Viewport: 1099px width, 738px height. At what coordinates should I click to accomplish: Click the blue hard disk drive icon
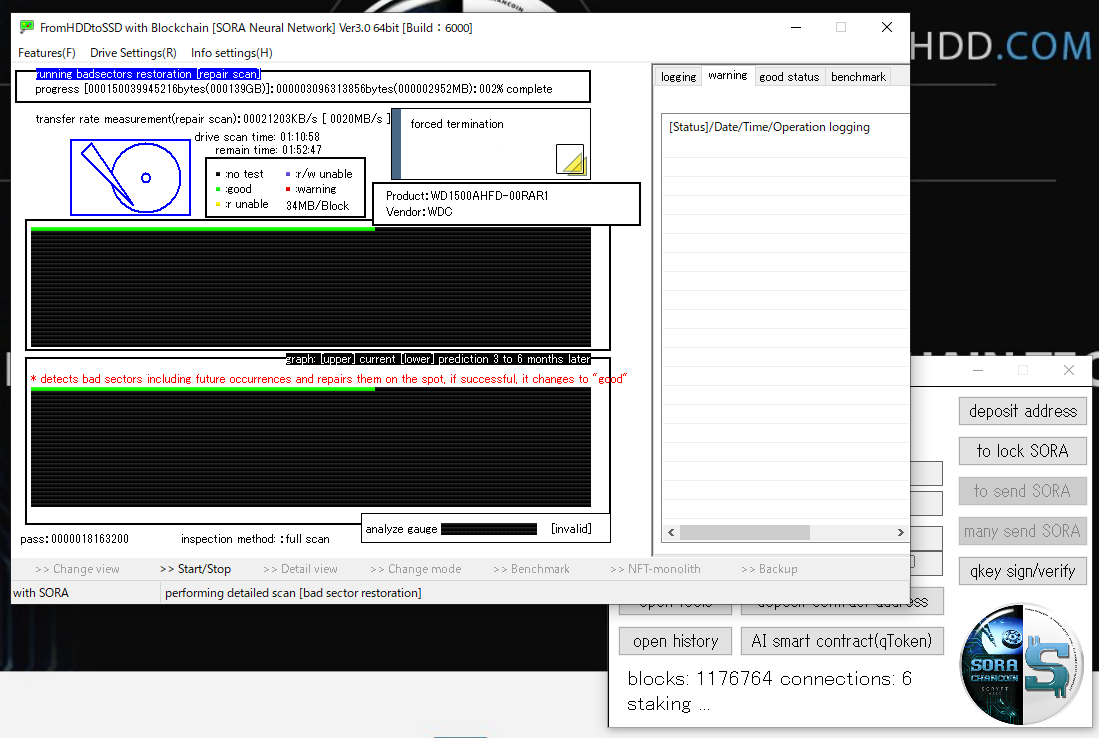coord(130,177)
